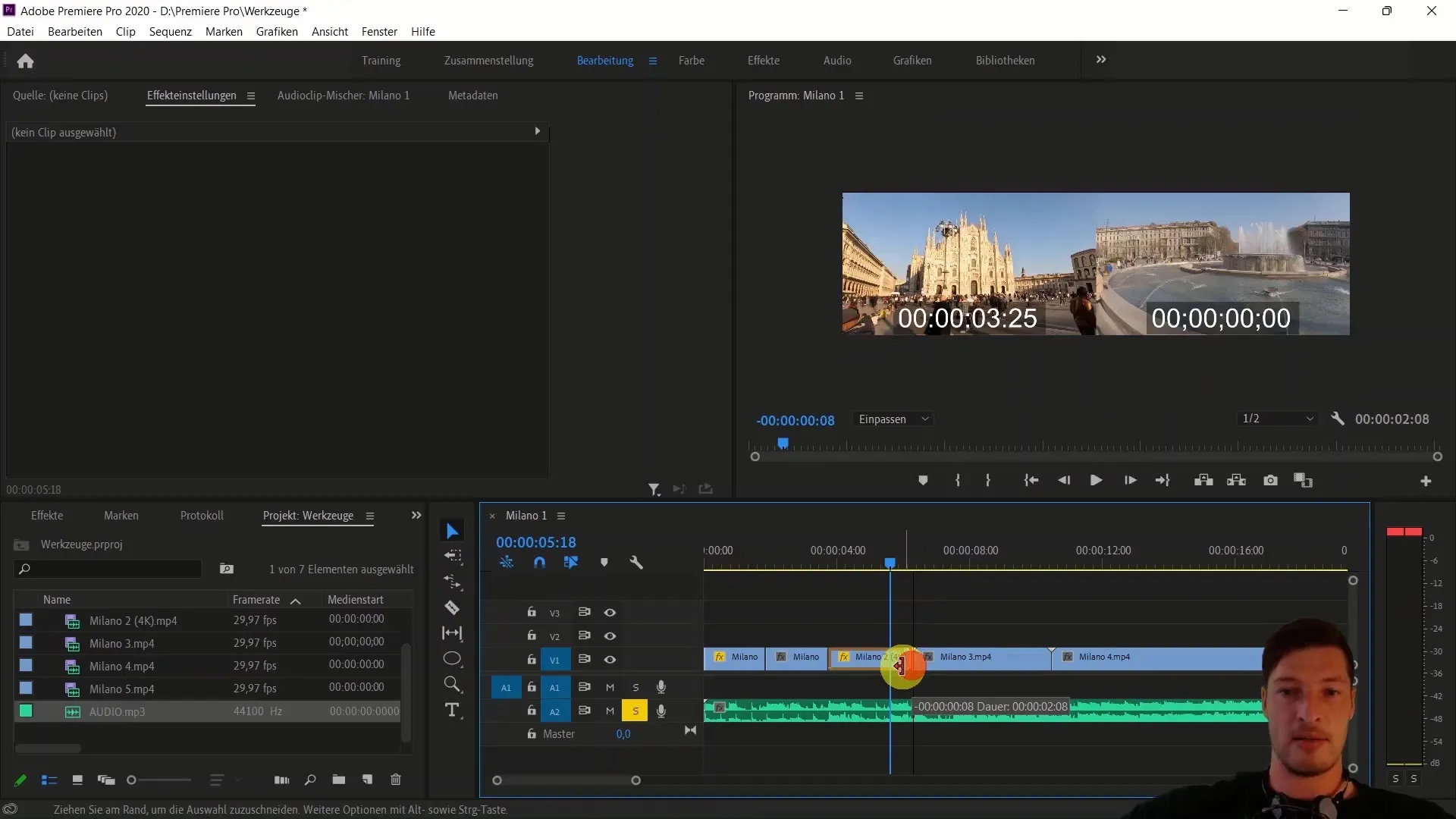Open the Sequenz menu
1456x819 pixels.
pos(171,32)
